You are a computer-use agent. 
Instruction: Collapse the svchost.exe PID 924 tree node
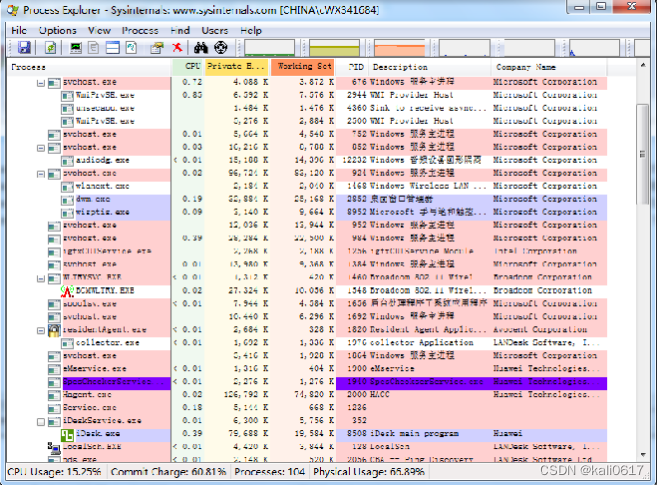41,174
